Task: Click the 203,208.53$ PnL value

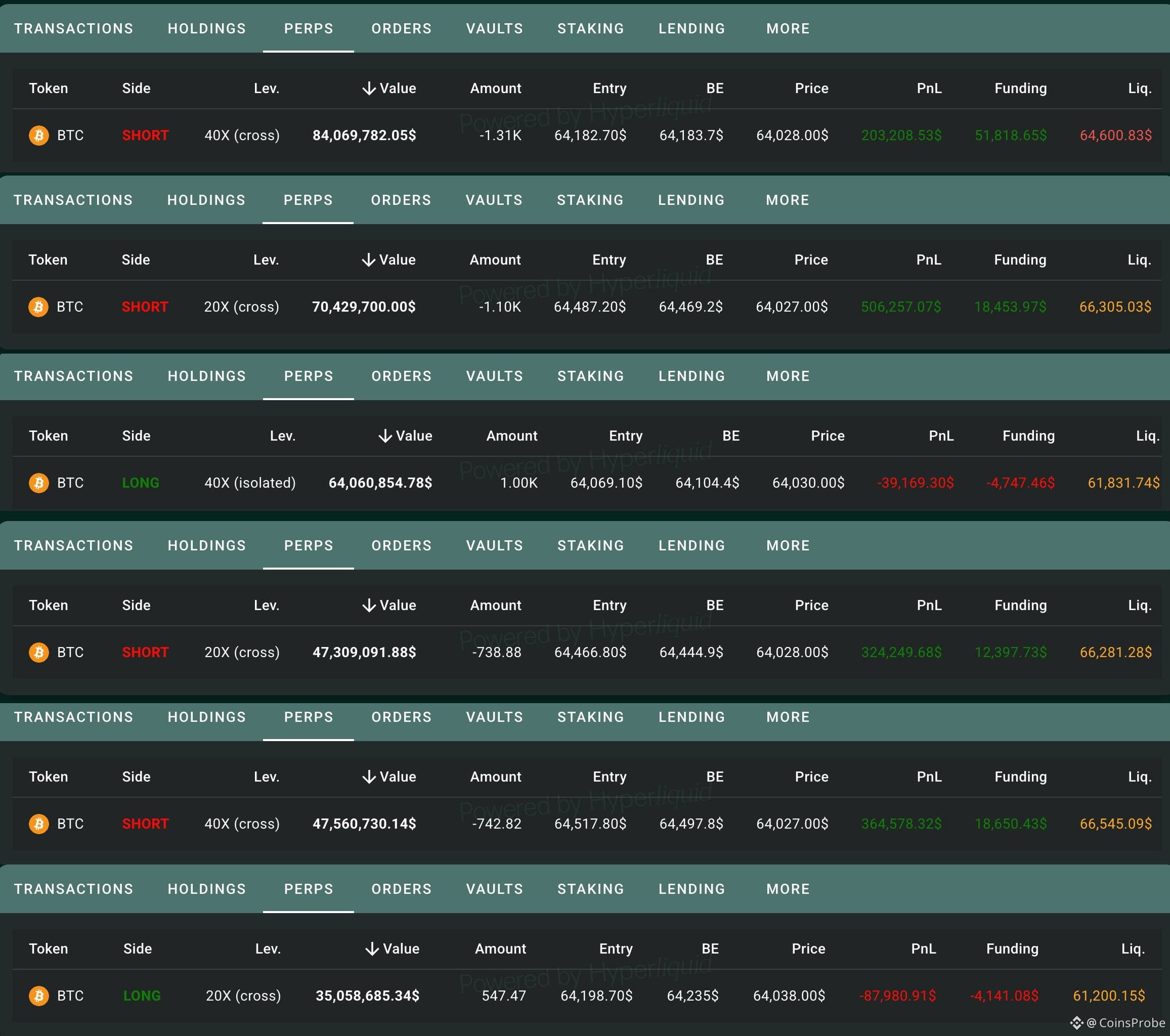Action: [x=901, y=136]
